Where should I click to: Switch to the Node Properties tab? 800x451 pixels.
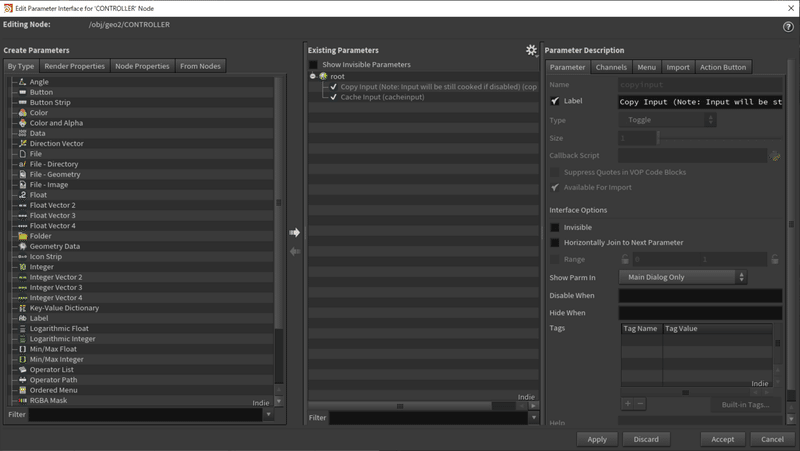click(142, 66)
